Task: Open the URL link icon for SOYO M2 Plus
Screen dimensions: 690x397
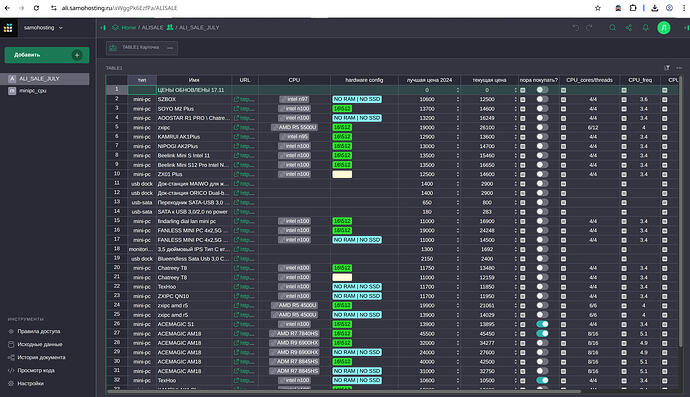Action: pyautogui.click(x=236, y=109)
